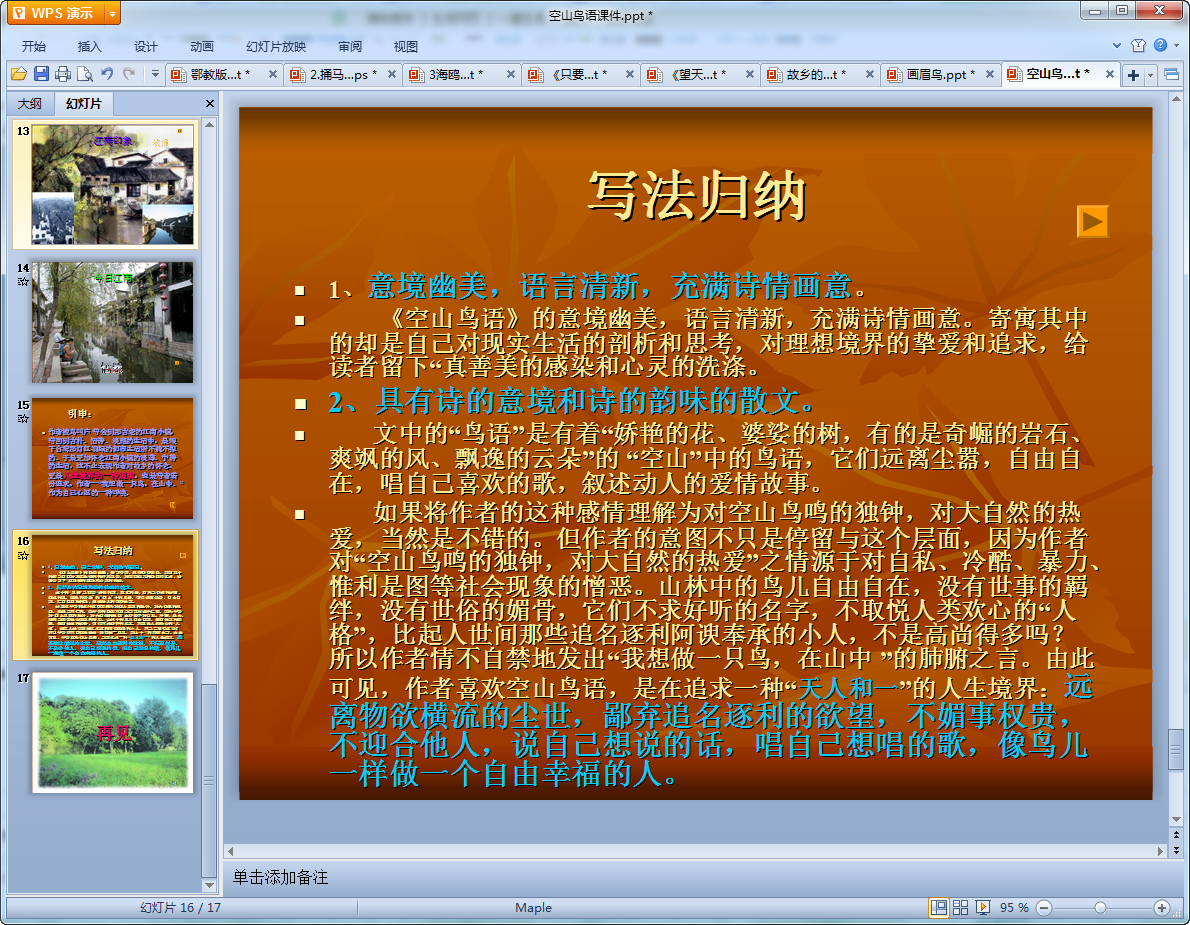Open help with the question mark icon
This screenshot has height=925, width=1190.
(x=1160, y=46)
